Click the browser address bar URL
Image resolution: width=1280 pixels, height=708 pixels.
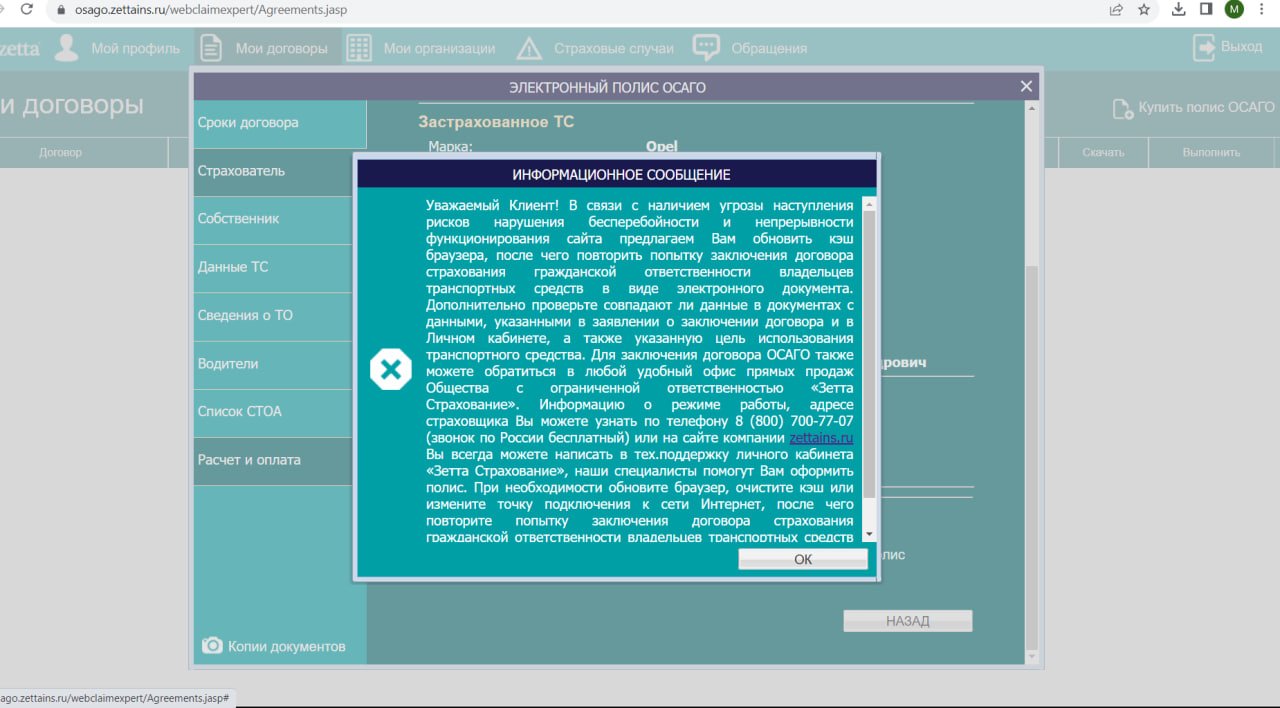[211, 10]
